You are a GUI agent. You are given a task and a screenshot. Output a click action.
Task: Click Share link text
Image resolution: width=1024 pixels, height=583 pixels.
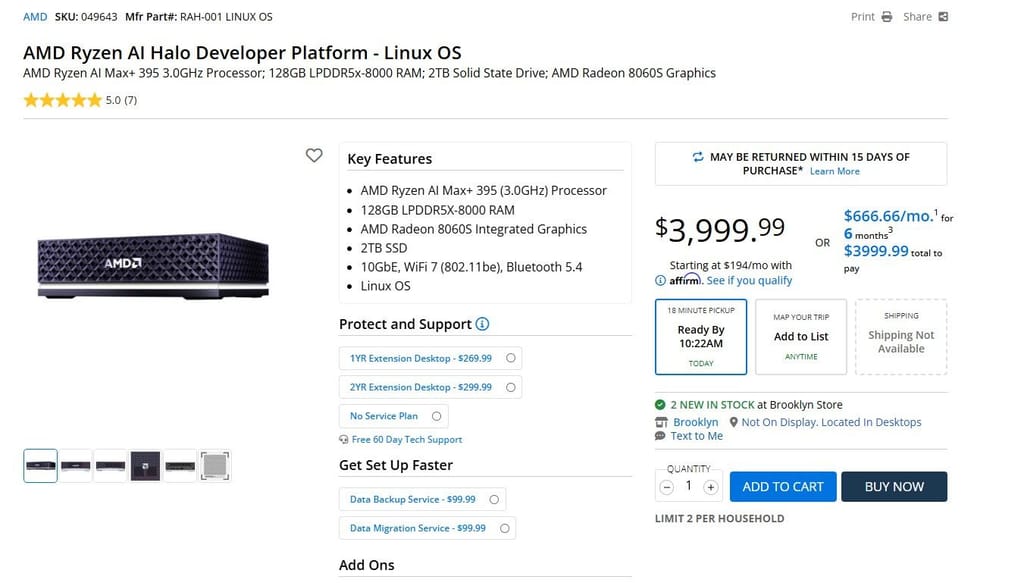coord(918,17)
